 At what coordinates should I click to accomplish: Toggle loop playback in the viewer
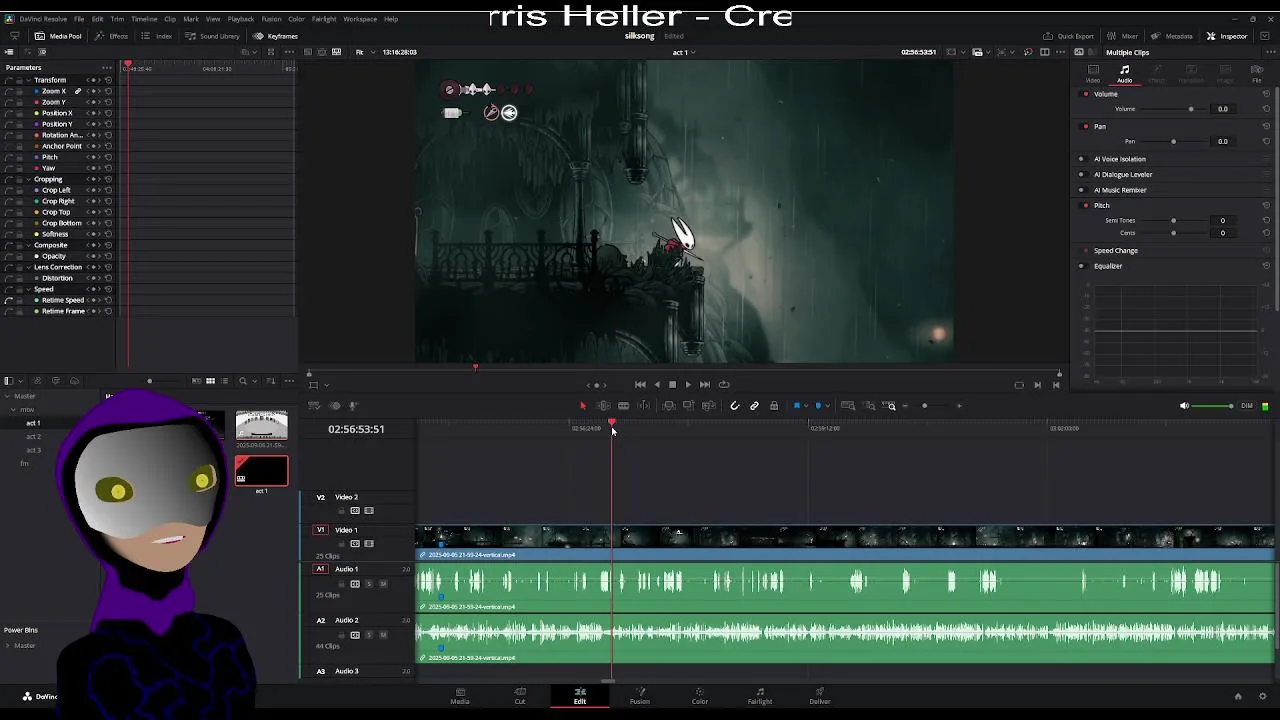point(724,384)
